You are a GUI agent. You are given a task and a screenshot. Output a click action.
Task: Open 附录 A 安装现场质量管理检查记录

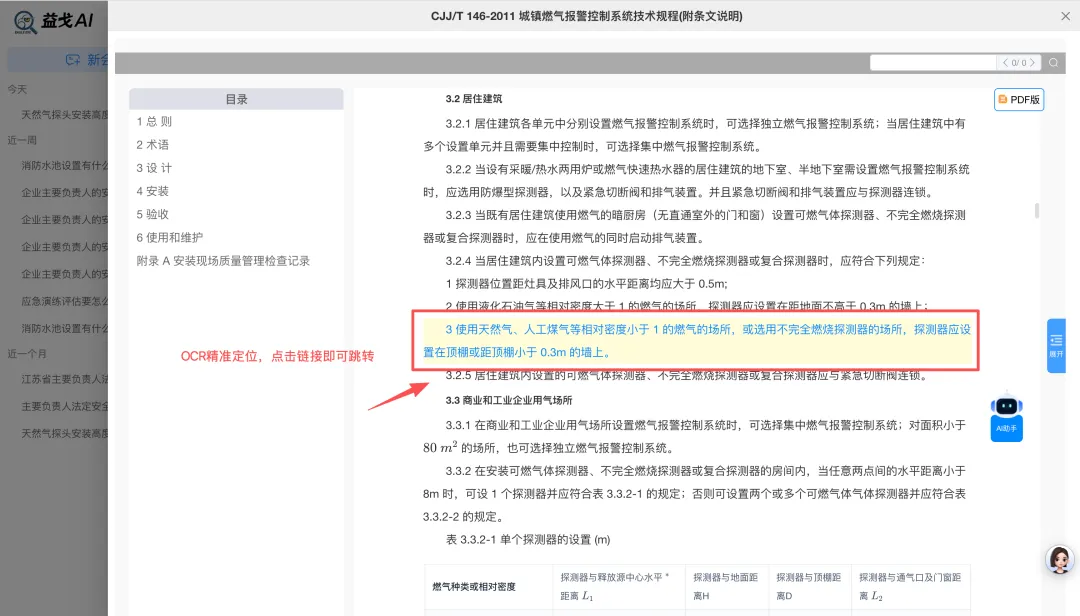[223, 260]
